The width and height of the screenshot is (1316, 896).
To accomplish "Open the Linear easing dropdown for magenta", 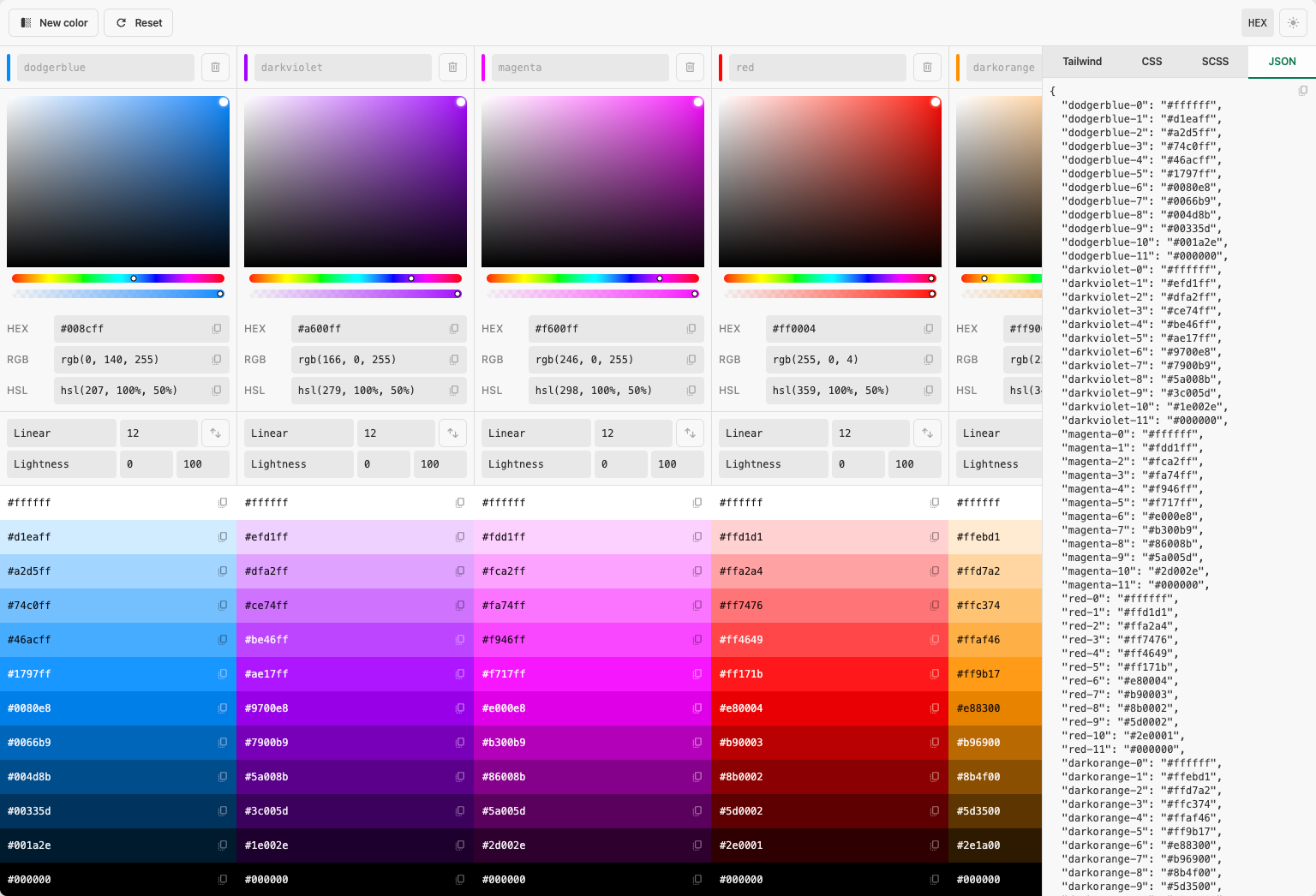I will (536, 433).
